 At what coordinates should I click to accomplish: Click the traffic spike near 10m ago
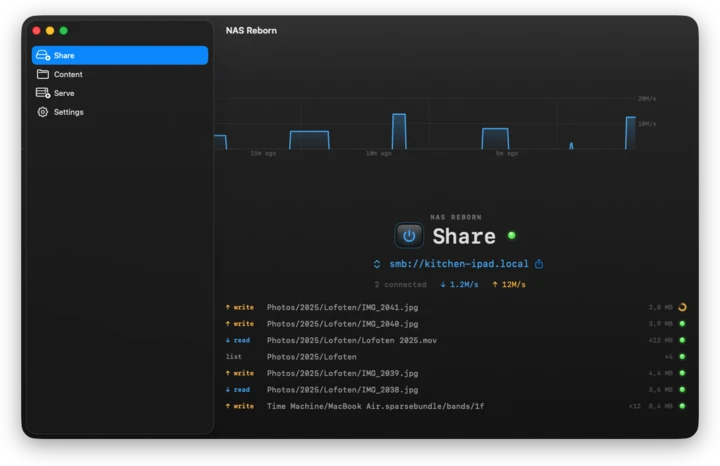pos(399,131)
